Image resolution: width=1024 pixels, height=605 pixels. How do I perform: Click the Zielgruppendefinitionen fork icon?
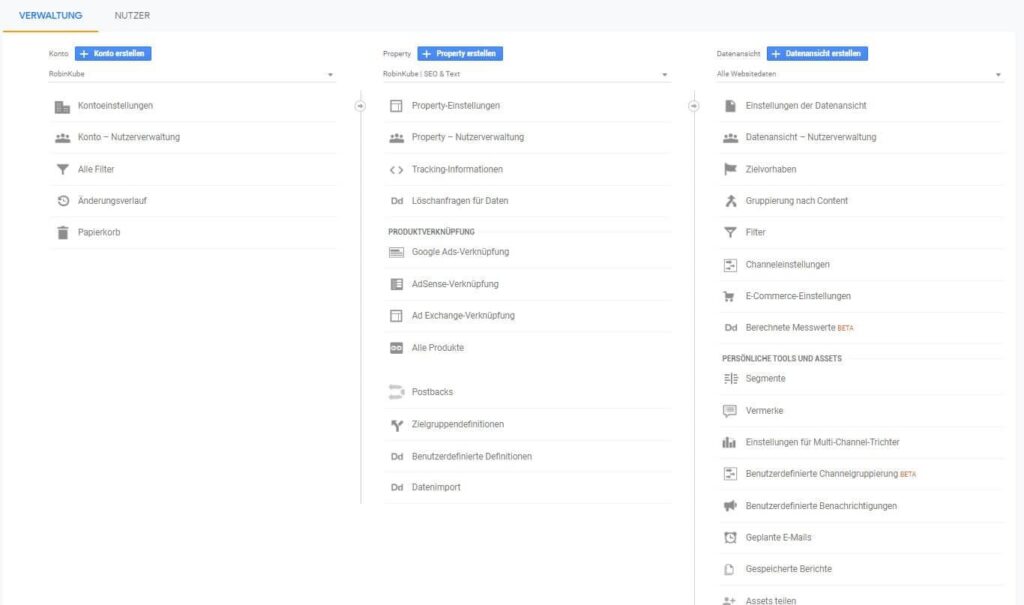(x=396, y=425)
